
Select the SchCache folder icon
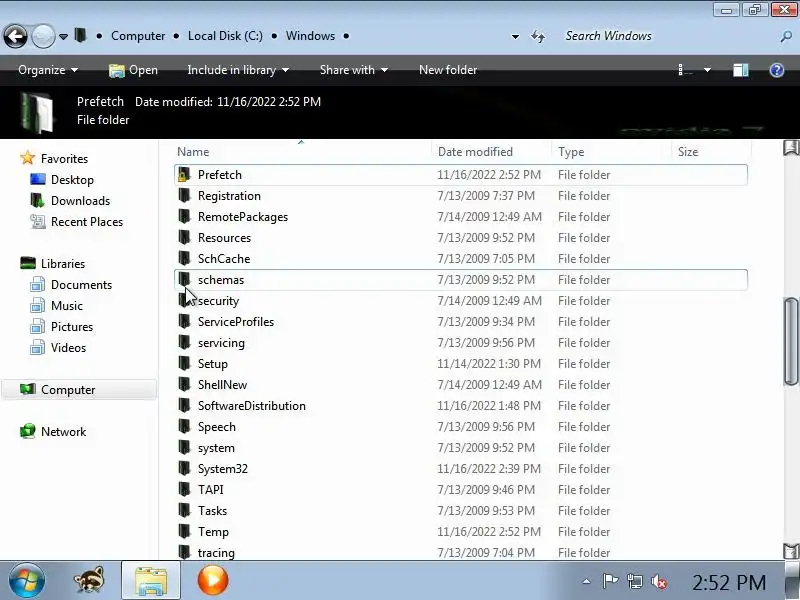(x=184, y=258)
